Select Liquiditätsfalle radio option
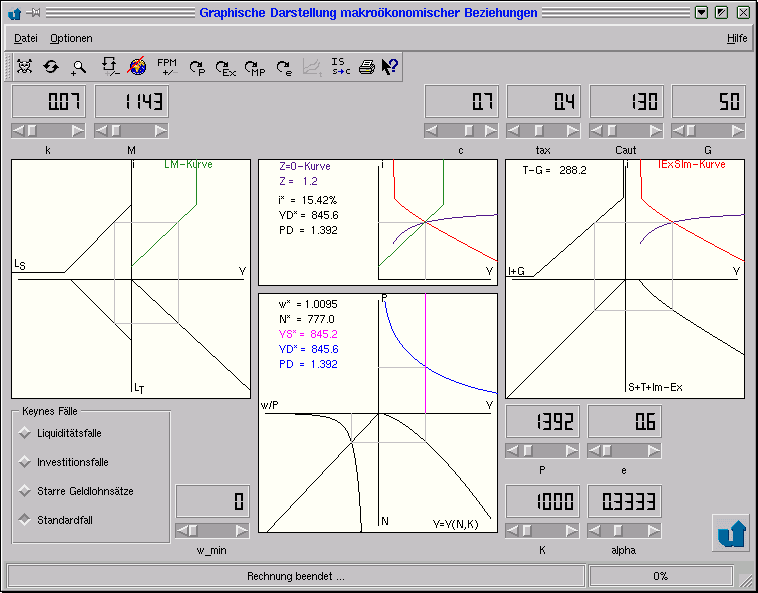Viewport: 758px width, 593px height. (24, 433)
